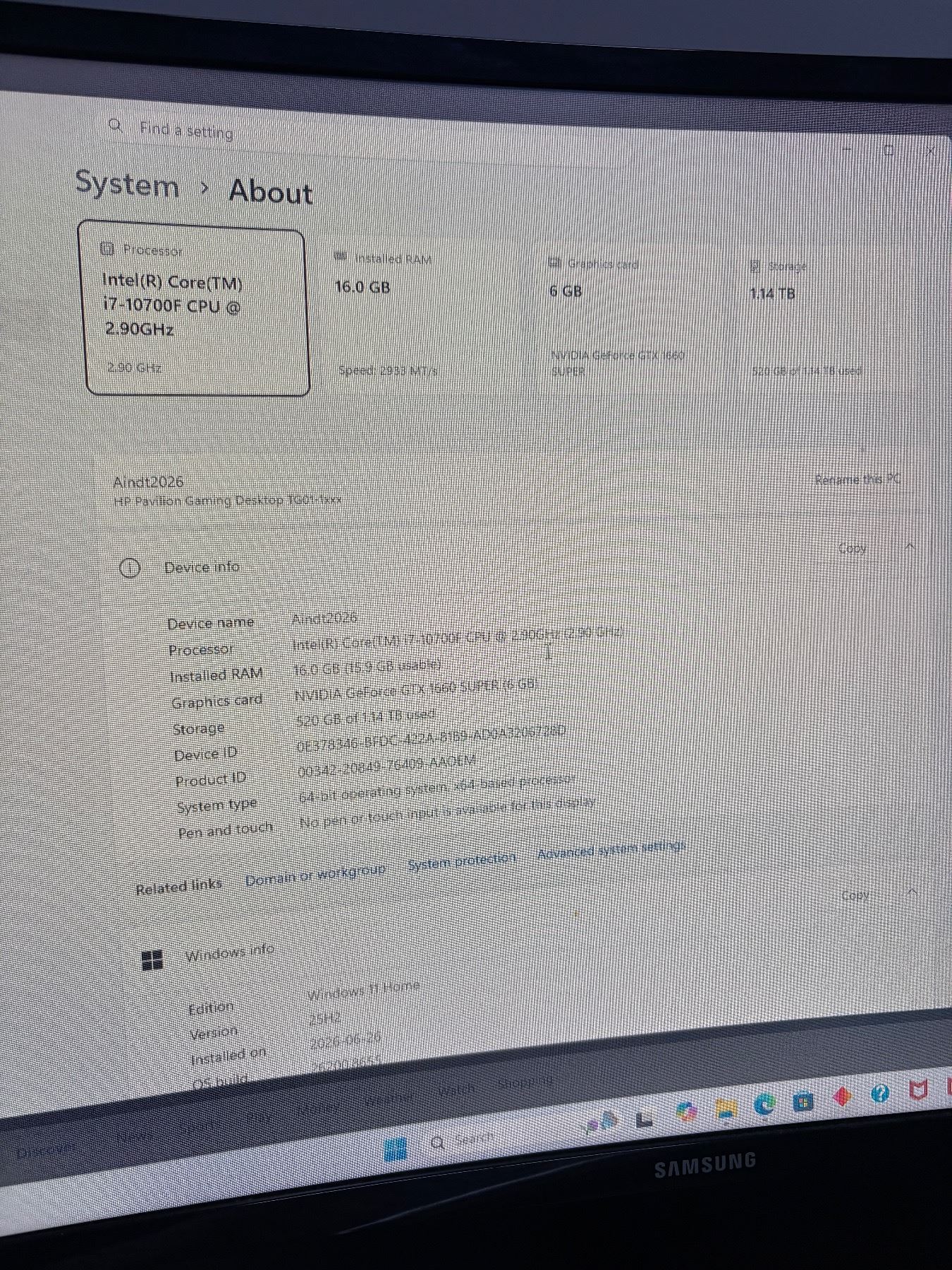Switch to the Shopping tab in widgets
This screenshot has width=952, height=1270.
[x=525, y=1082]
